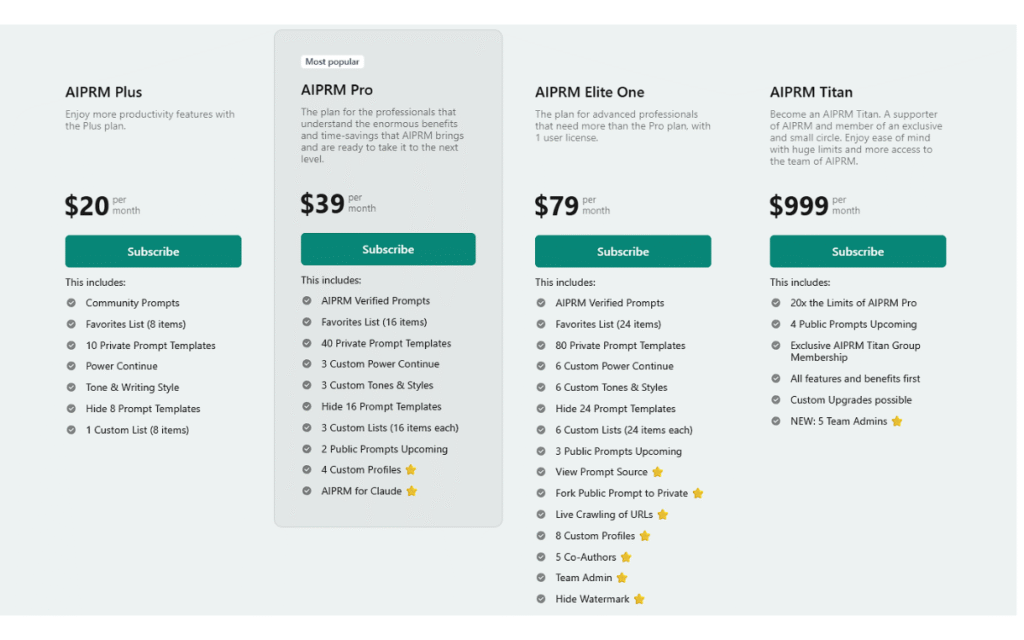This screenshot has width=1024, height=640.
Task: Click the star beside "Live Crawling of URLs"
Action: [x=663, y=515]
